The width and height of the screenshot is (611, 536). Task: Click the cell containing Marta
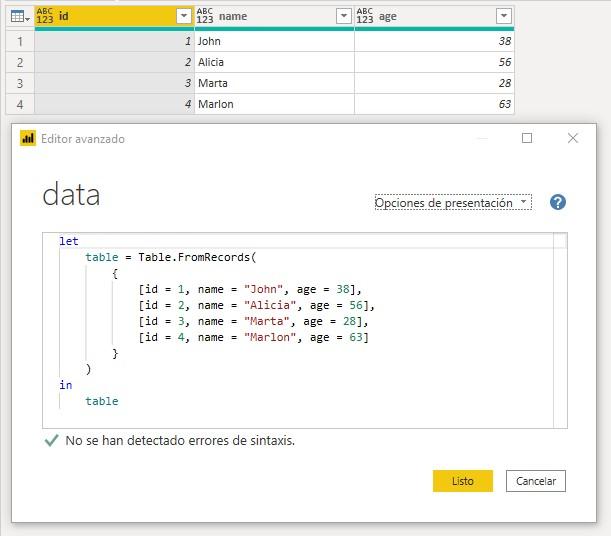pos(274,83)
